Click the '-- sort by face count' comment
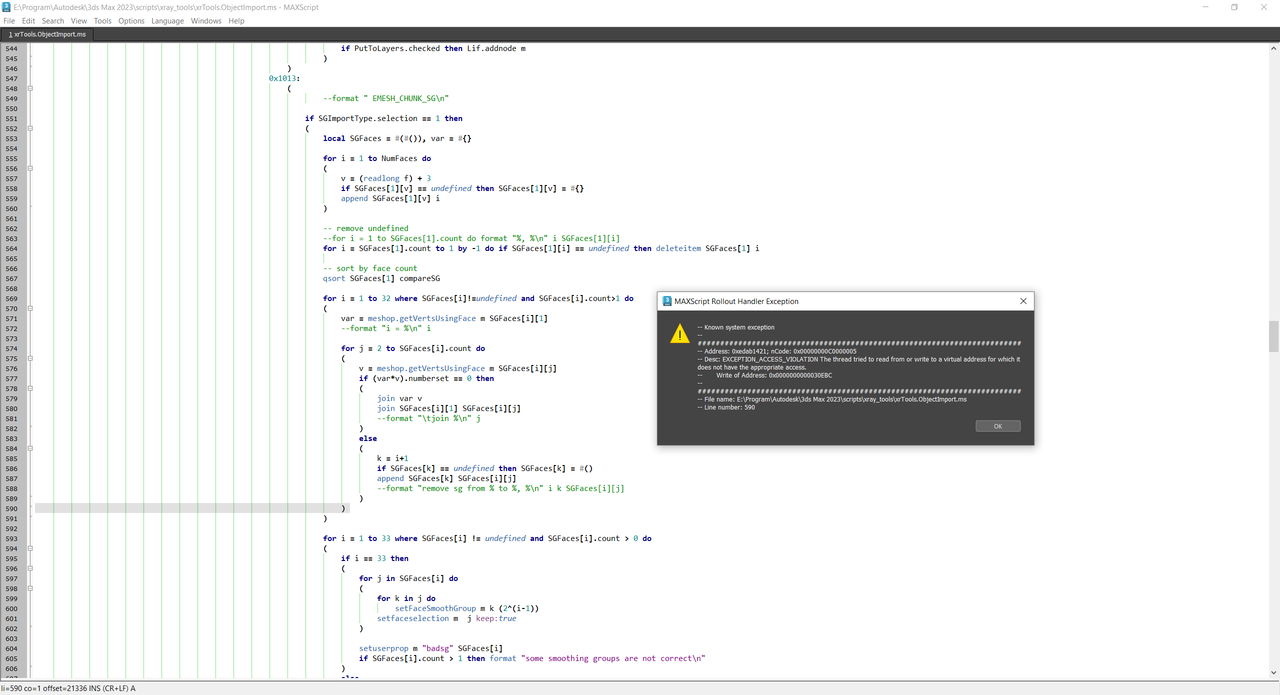This screenshot has height=695, width=1280. [x=370, y=268]
